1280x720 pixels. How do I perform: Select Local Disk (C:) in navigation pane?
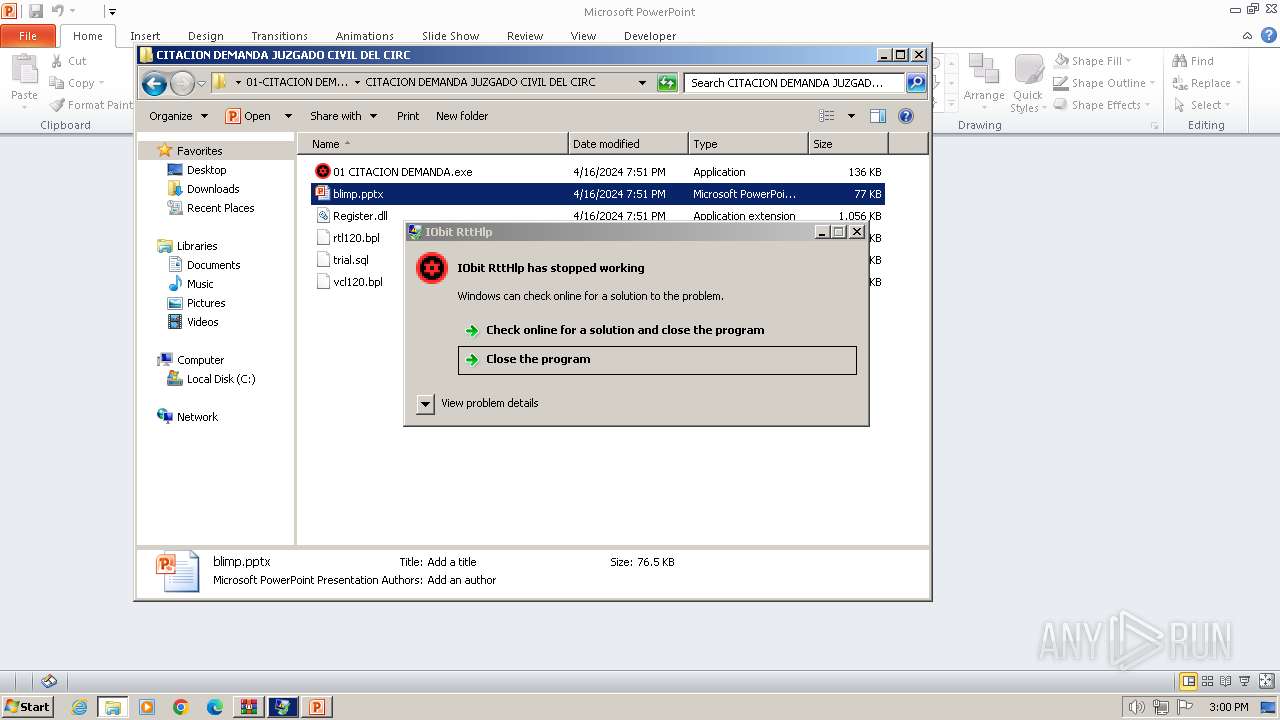point(221,379)
